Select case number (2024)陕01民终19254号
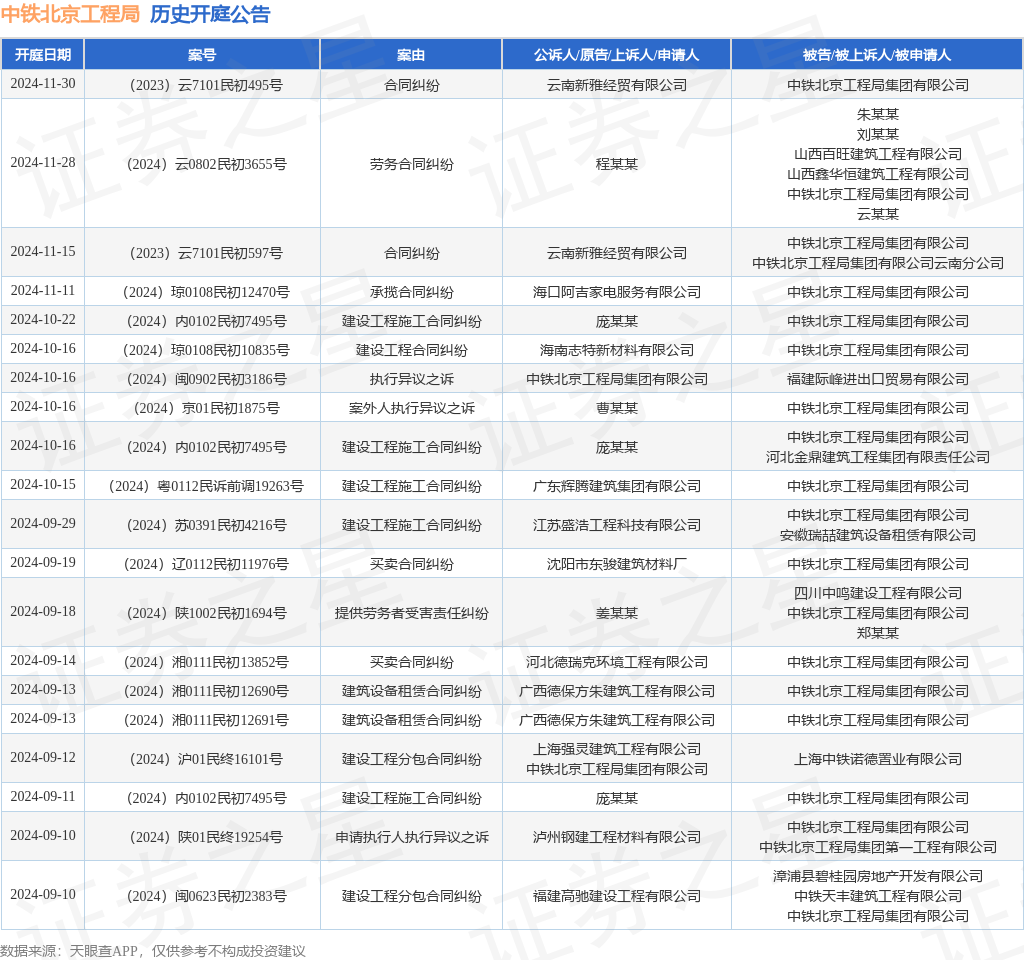Screen dimensions: 1024x960 pyautogui.click(x=206, y=838)
